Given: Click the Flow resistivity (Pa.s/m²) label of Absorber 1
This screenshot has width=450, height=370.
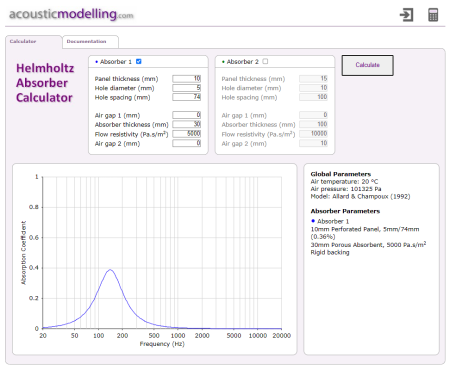Looking at the screenshot, I should pos(131,134).
